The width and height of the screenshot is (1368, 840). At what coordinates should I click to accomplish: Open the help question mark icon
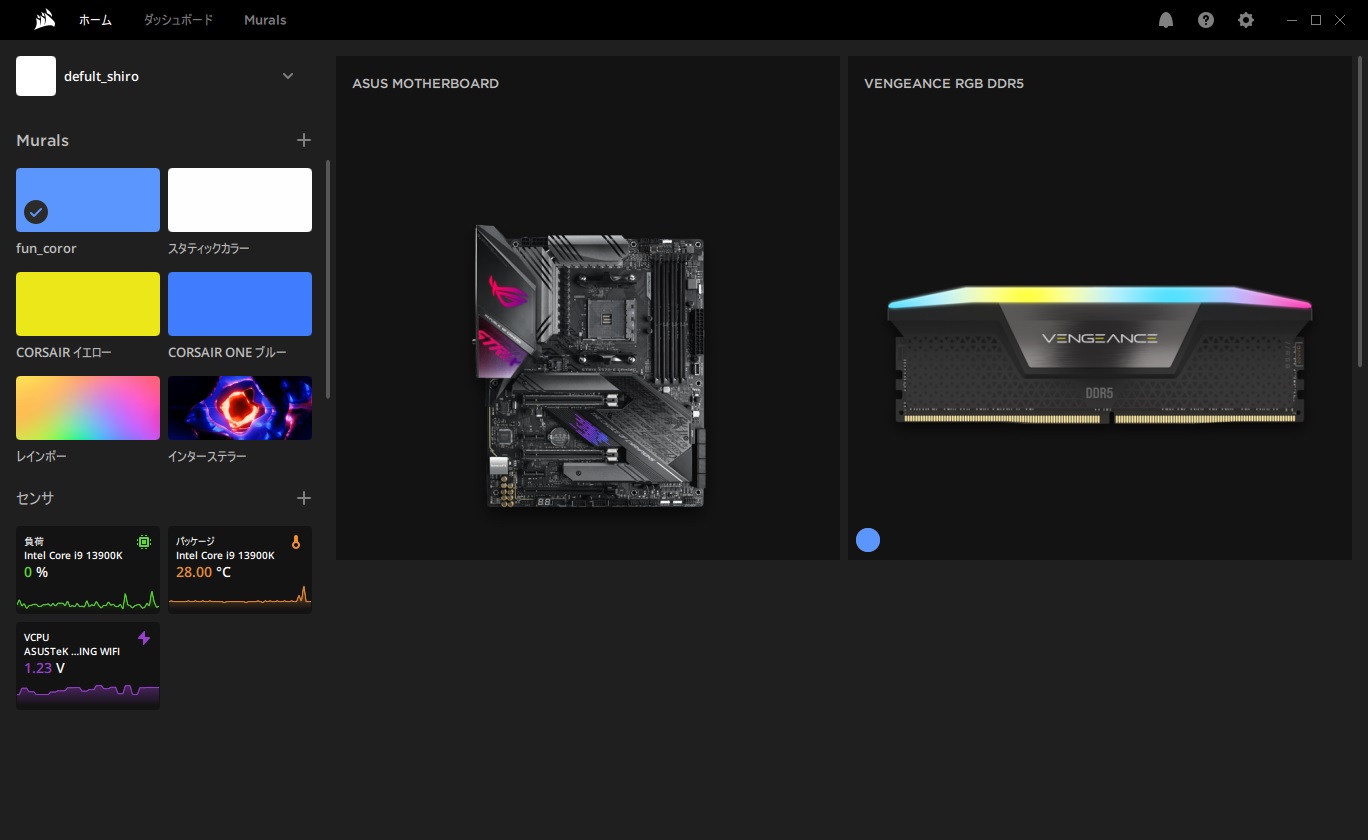click(1206, 20)
